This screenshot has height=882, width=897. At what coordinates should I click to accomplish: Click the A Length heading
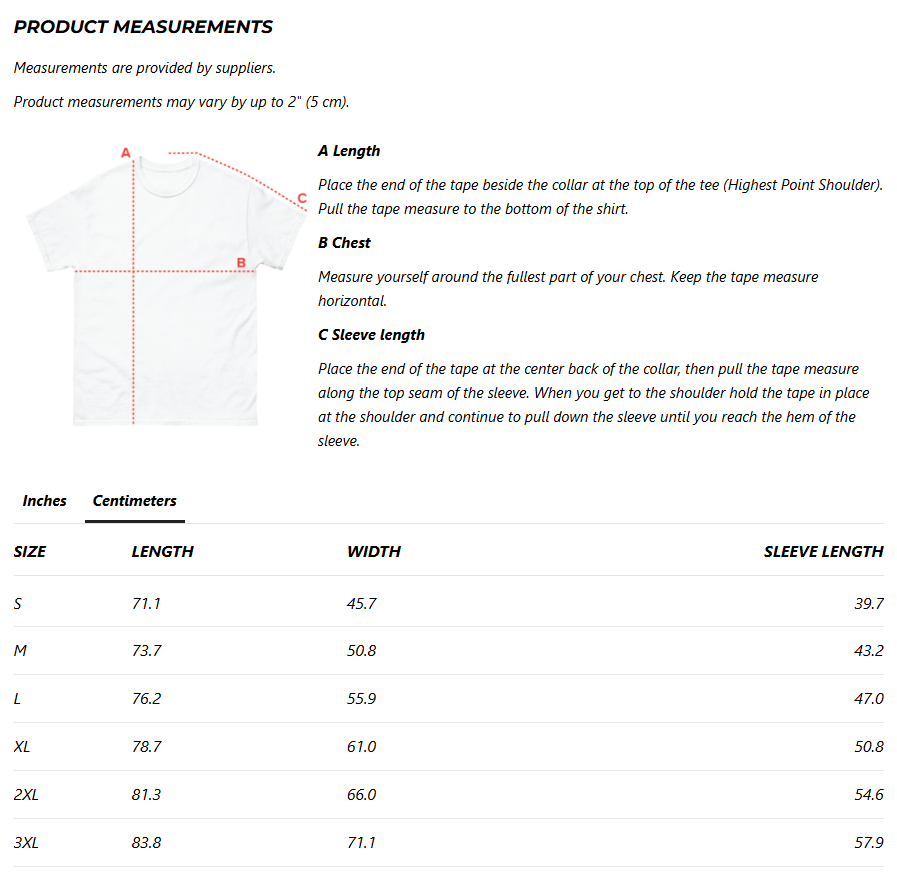(349, 151)
